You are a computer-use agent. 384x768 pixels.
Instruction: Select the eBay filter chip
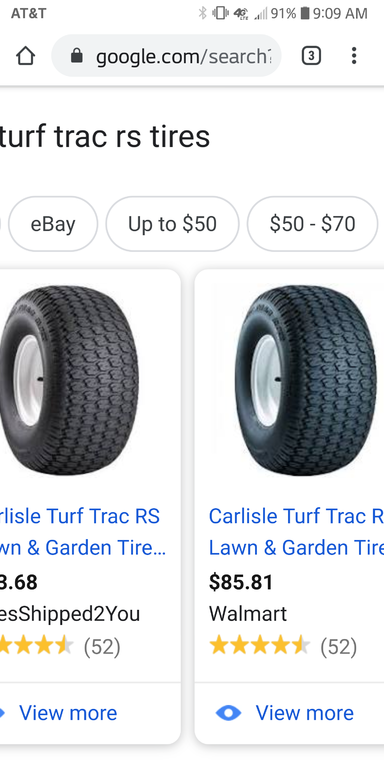pos(53,224)
